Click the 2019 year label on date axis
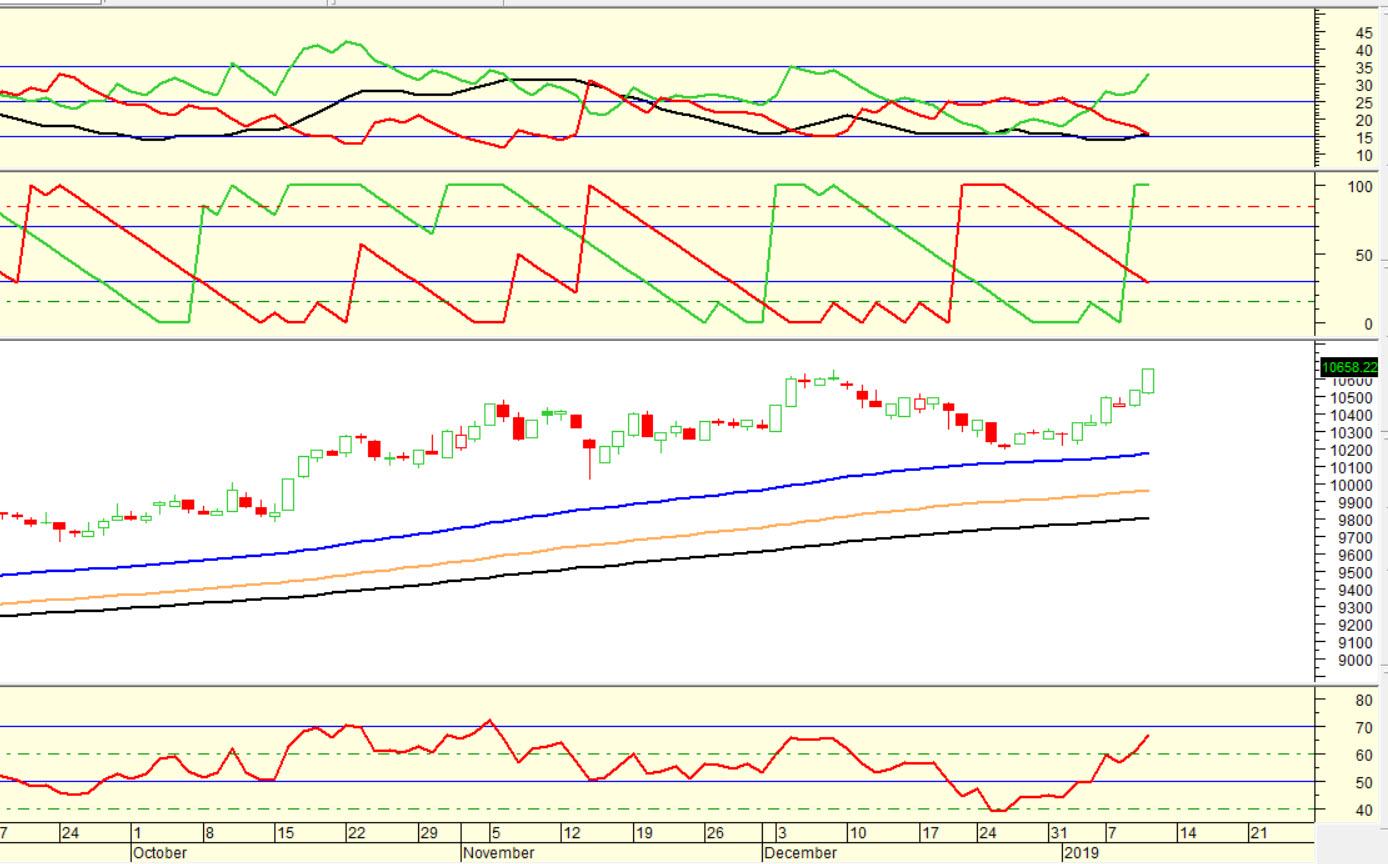This screenshot has height=864, width=1388. pos(1080,853)
